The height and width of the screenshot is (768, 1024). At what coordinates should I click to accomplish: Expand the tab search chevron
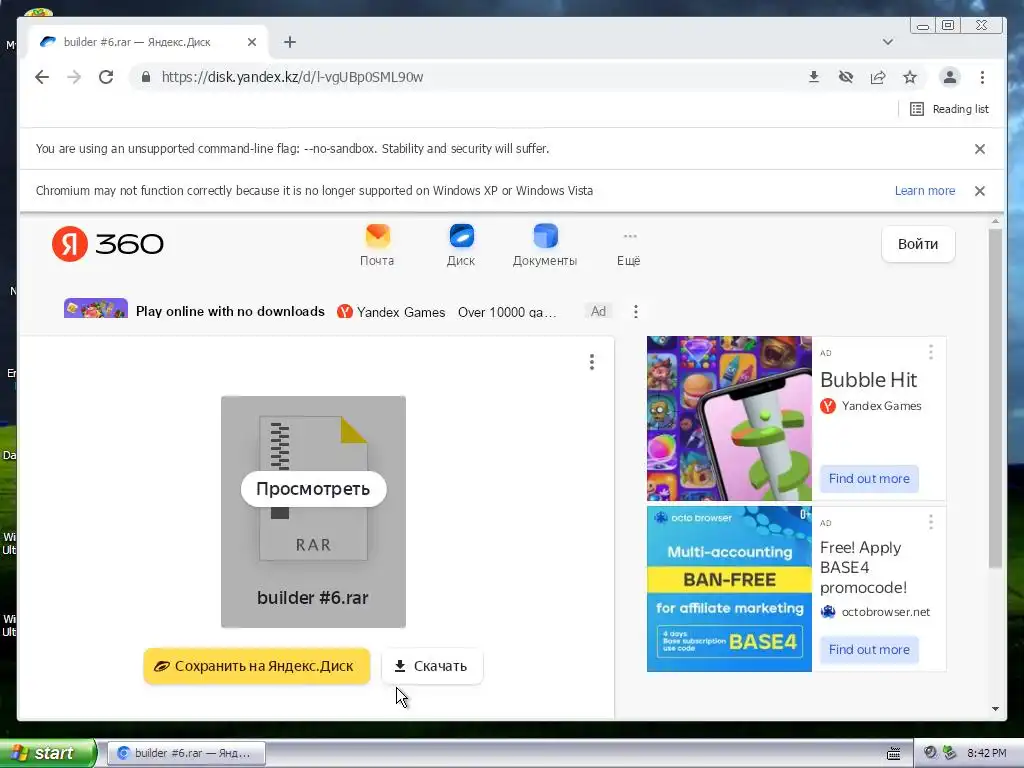click(x=888, y=42)
